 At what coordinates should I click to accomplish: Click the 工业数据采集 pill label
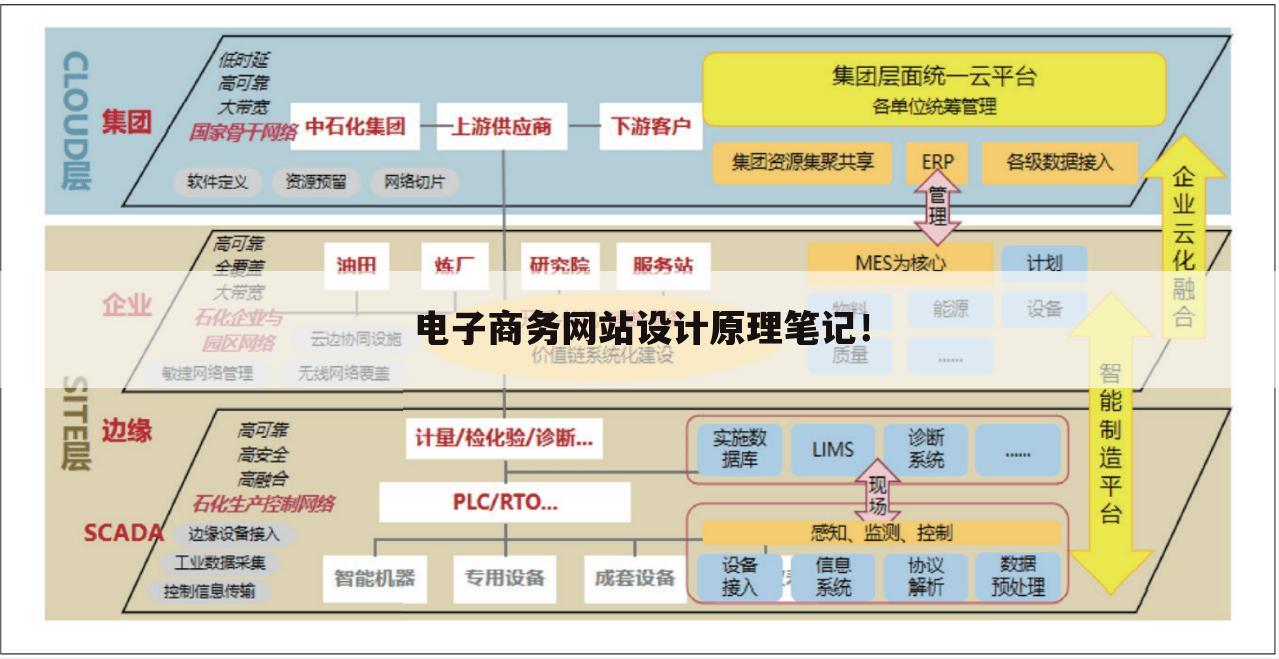point(221,561)
